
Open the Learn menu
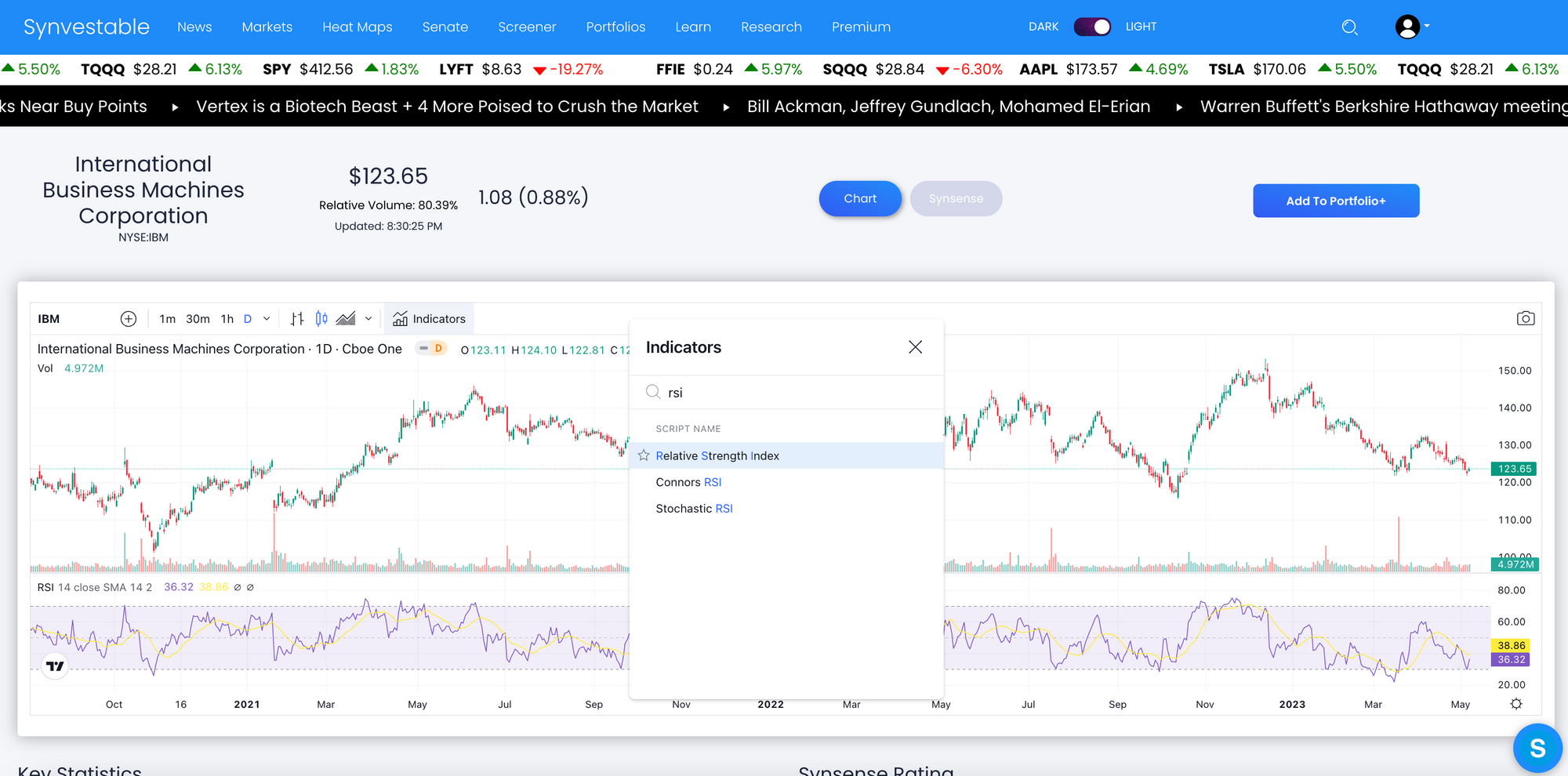tap(693, 27)
